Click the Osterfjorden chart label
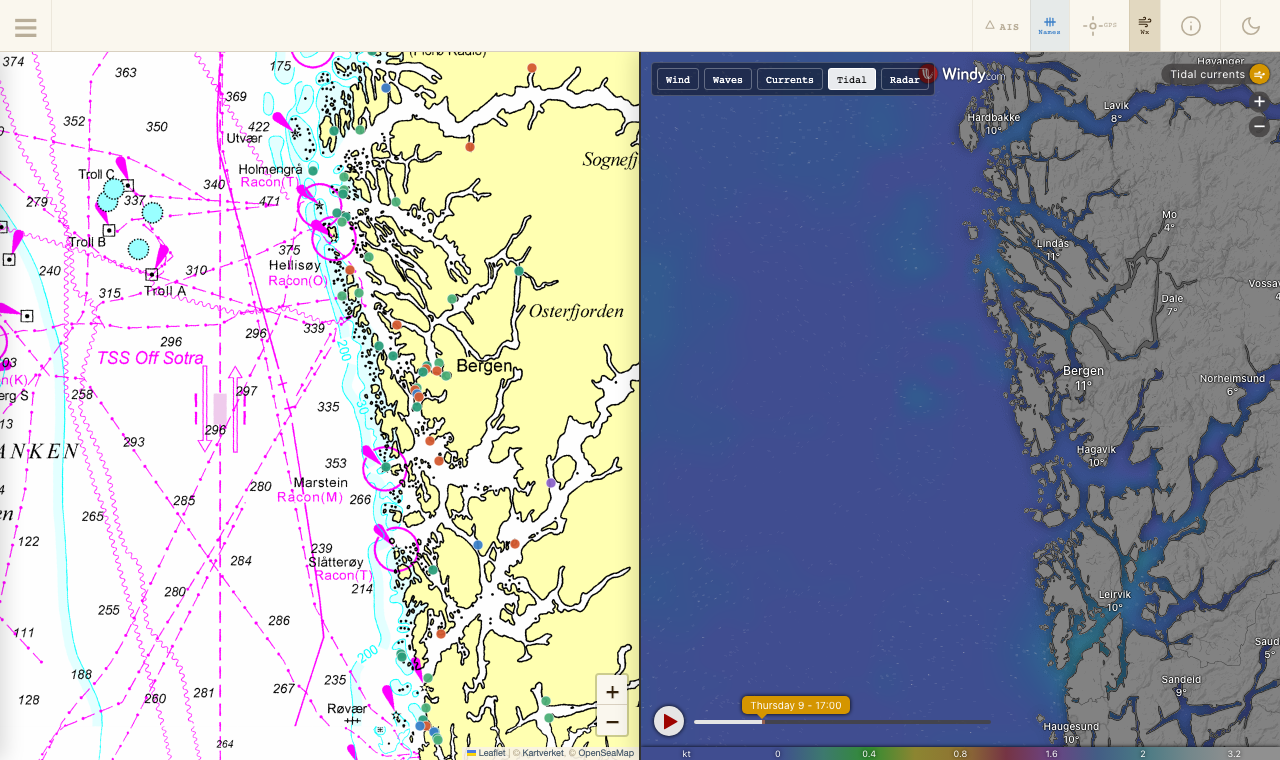The image size is (1280, 760). tap(576, 311)
